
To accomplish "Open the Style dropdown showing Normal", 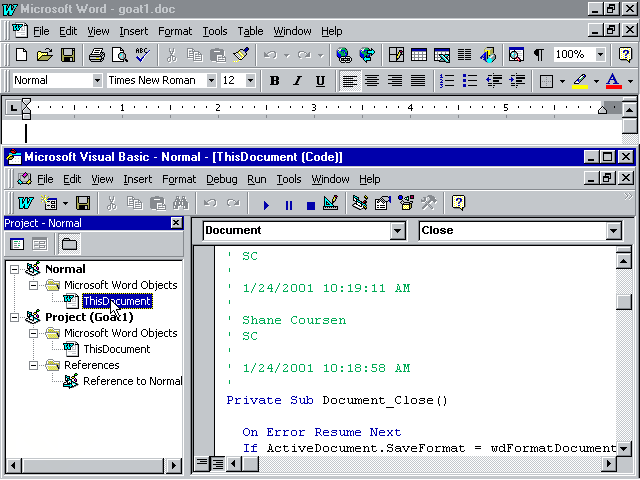I will tap(97, 80).
